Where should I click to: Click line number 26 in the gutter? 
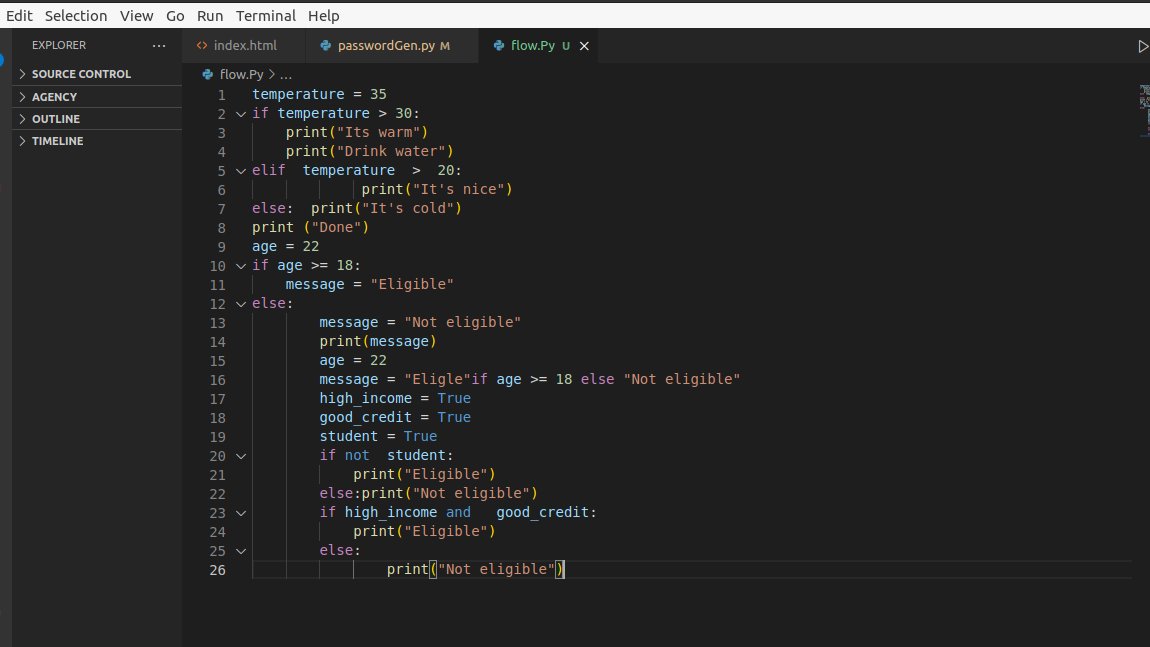click(218, 569)
